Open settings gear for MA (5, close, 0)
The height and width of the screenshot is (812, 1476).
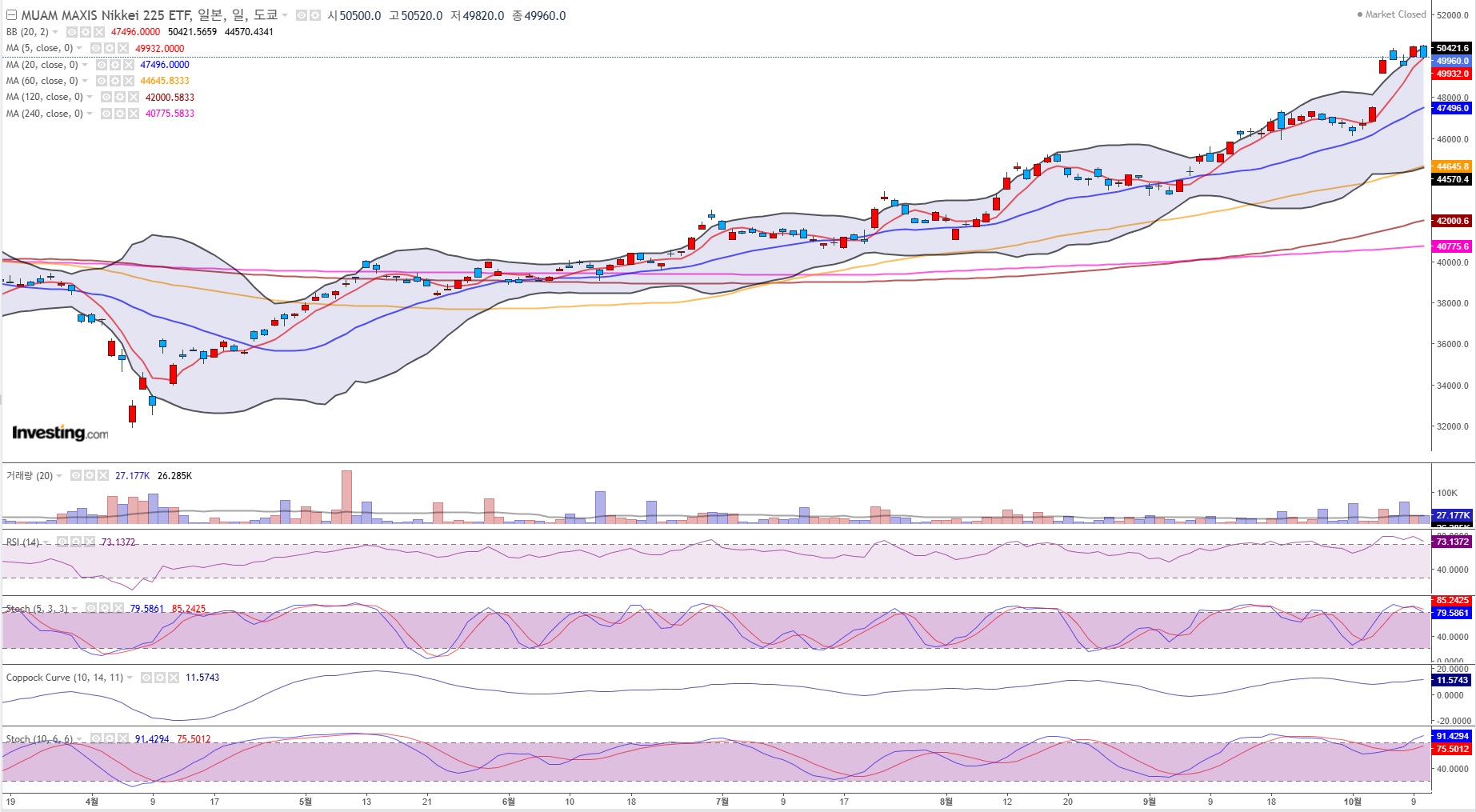(110, 48)
